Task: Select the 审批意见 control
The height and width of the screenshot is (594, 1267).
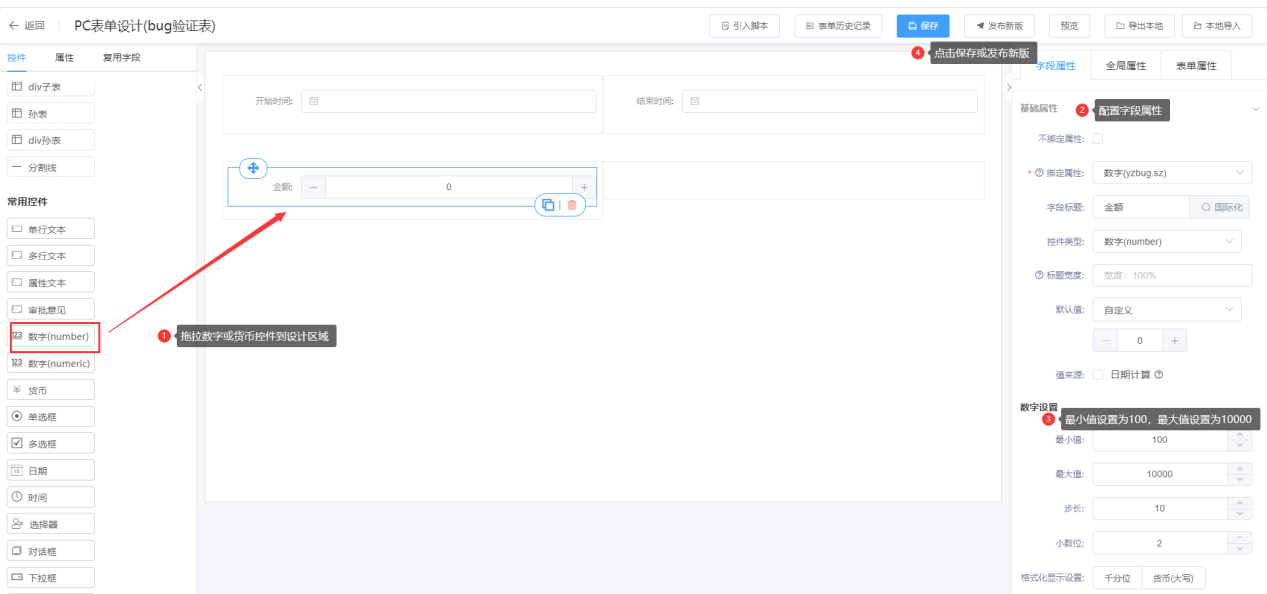Action: coord(51,309)
